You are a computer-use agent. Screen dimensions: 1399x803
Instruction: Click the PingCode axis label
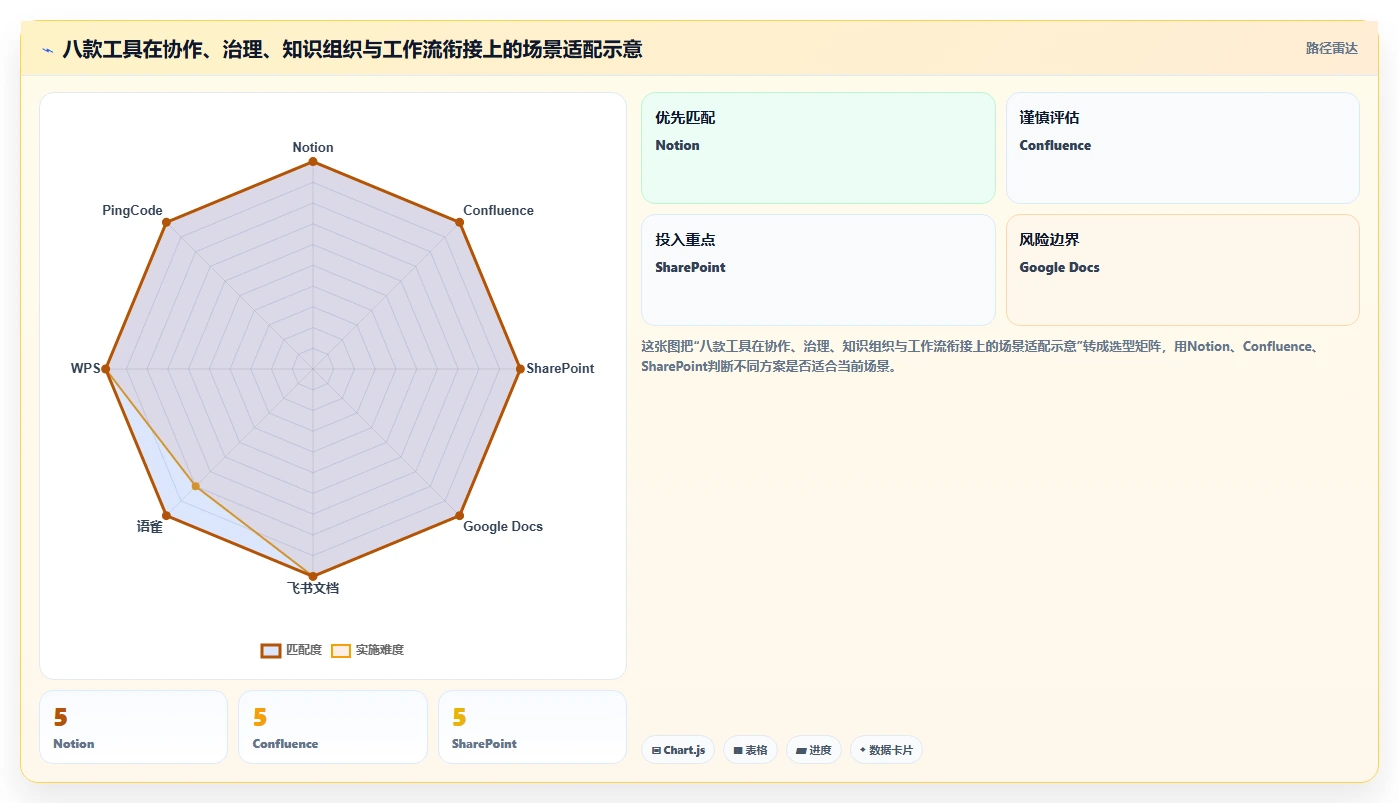click(x=132, y=210)
